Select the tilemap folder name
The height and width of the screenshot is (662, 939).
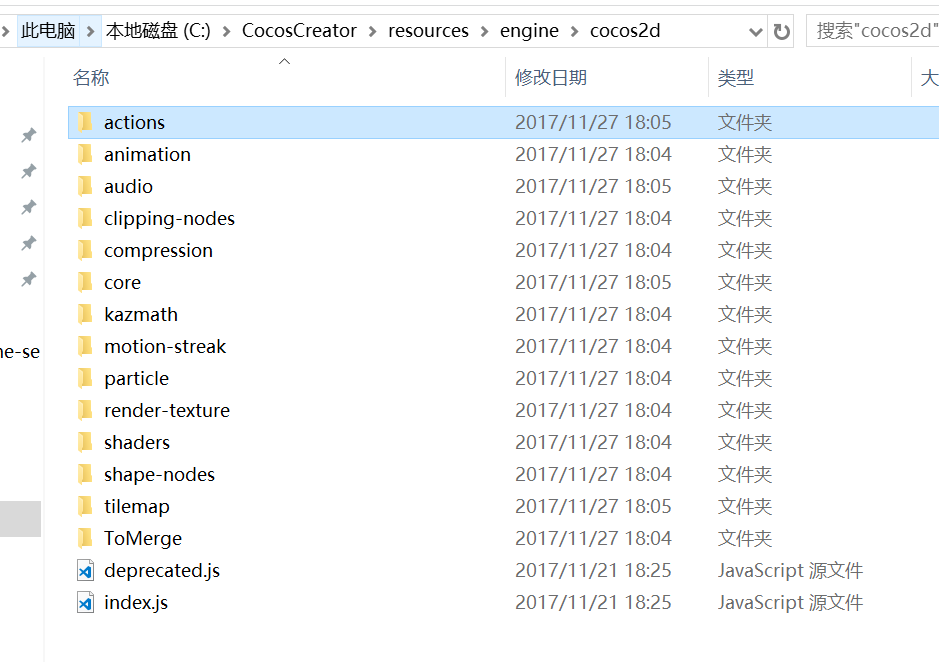tap(137, 506)
